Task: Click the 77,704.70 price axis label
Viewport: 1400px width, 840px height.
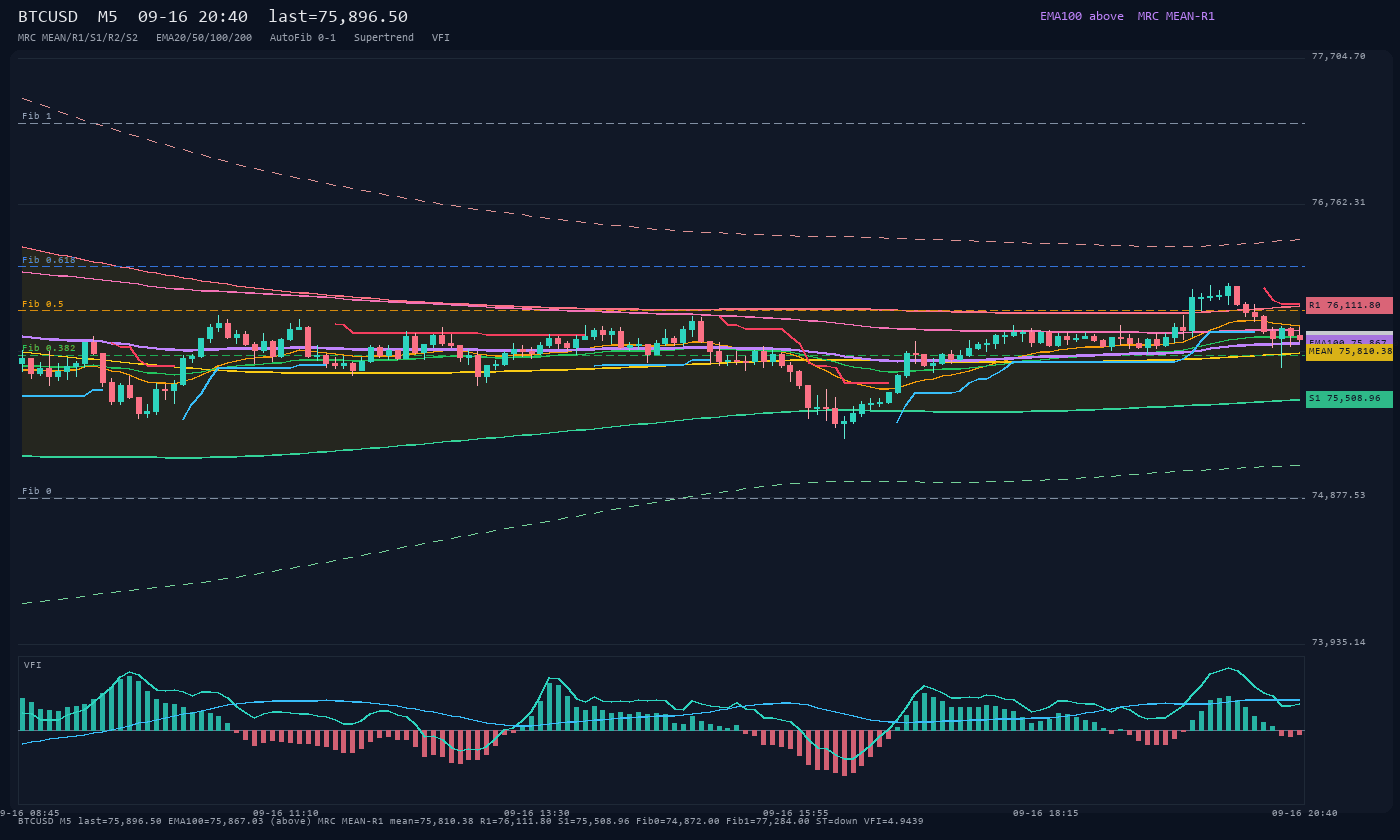Action: point(1338,56)
